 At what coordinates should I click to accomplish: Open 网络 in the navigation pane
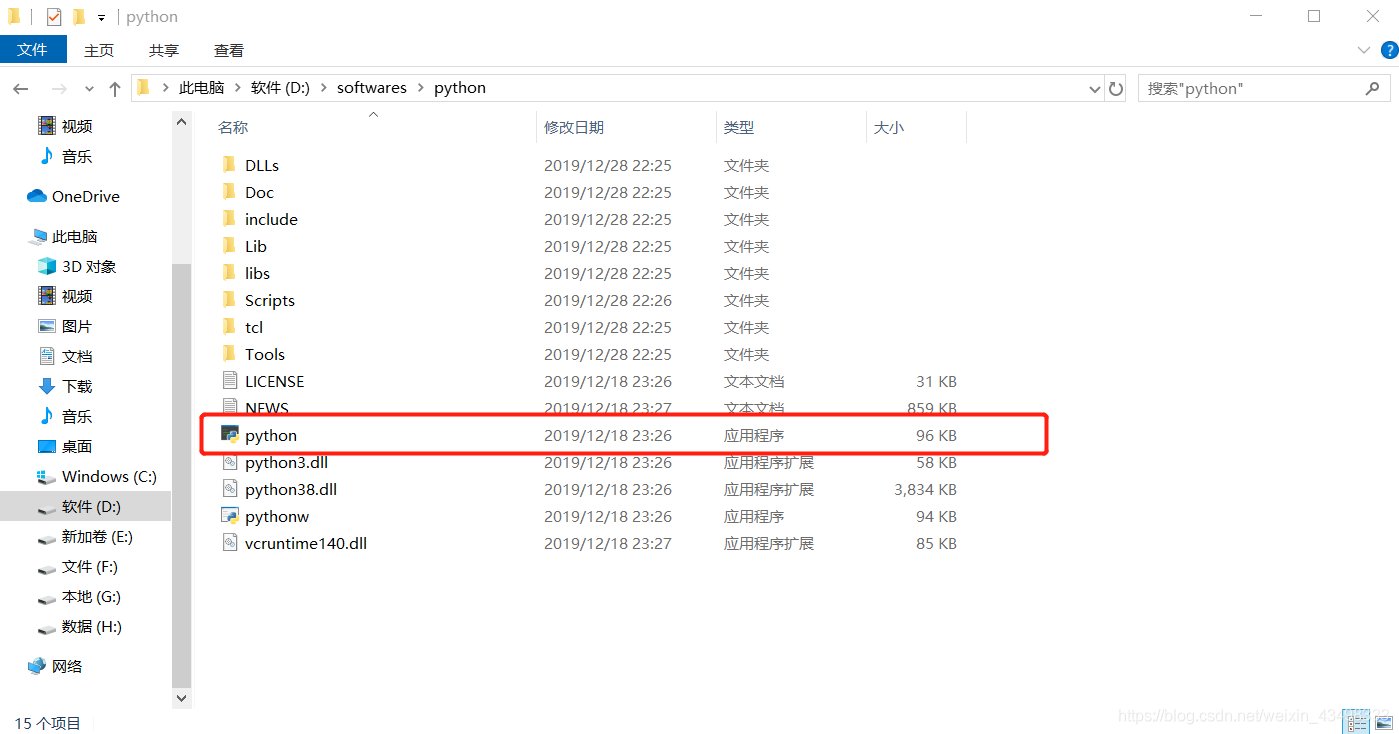pos(67,666)
